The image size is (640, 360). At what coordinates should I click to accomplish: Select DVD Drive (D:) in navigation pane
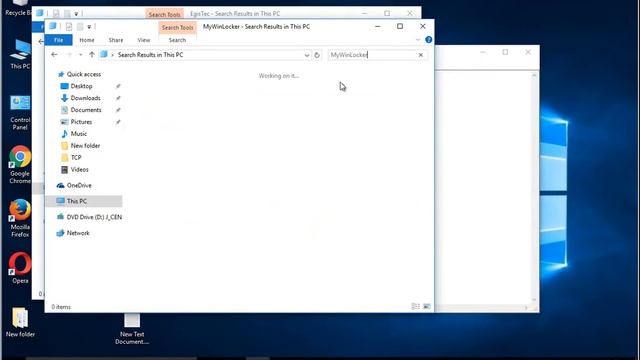(x=94, y=217)
